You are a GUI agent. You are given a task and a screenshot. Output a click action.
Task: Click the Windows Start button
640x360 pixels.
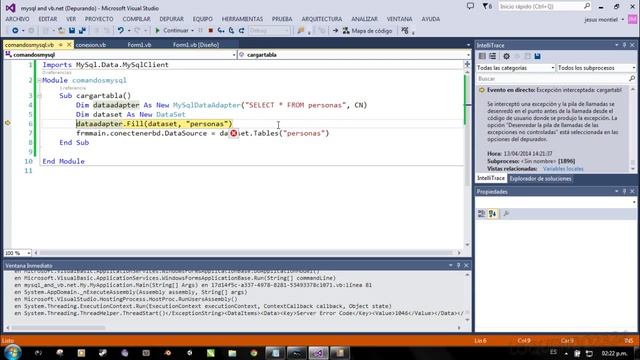pos(12,352)
